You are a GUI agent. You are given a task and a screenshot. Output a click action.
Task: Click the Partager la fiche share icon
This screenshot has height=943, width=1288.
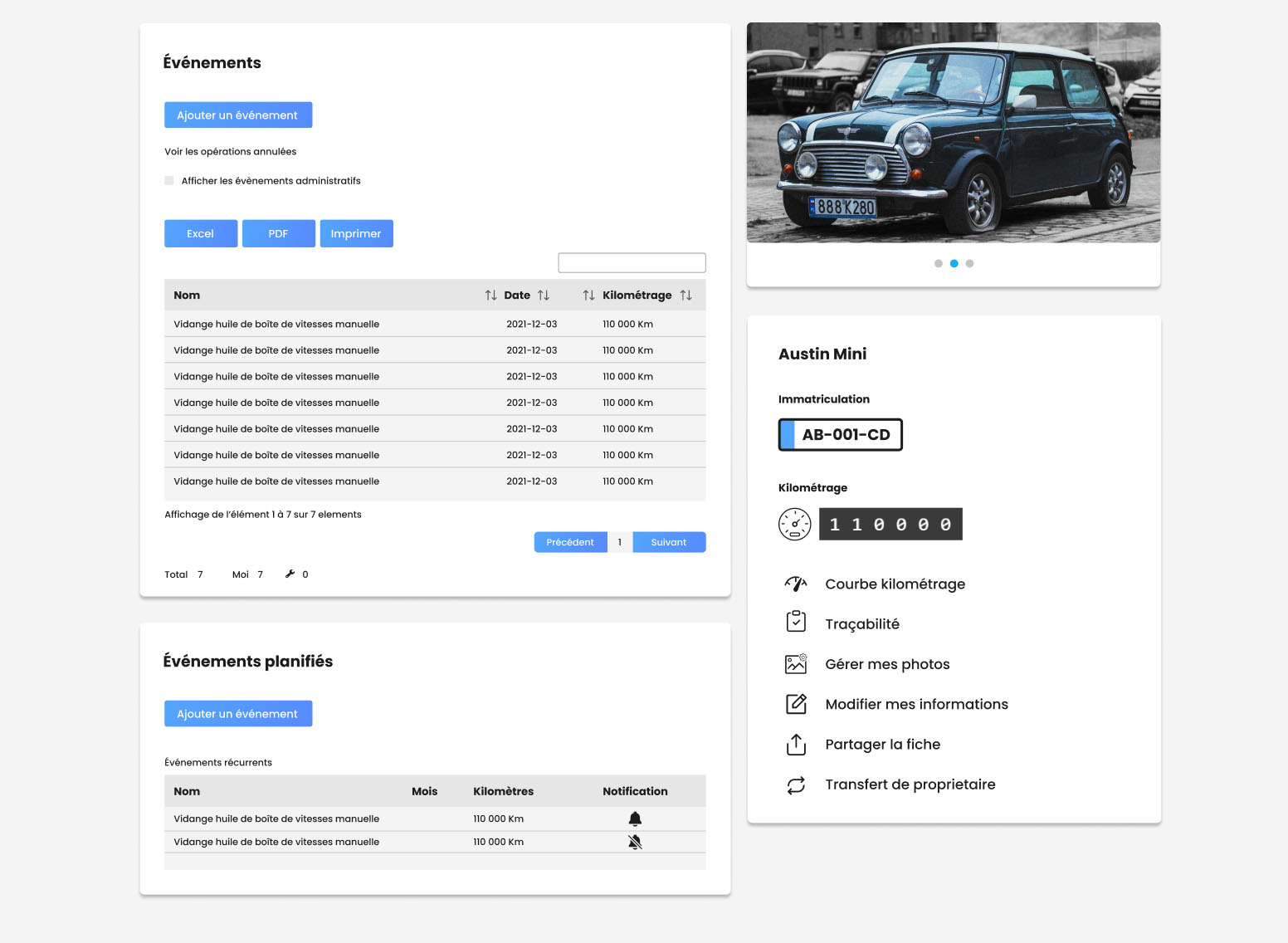796,745
